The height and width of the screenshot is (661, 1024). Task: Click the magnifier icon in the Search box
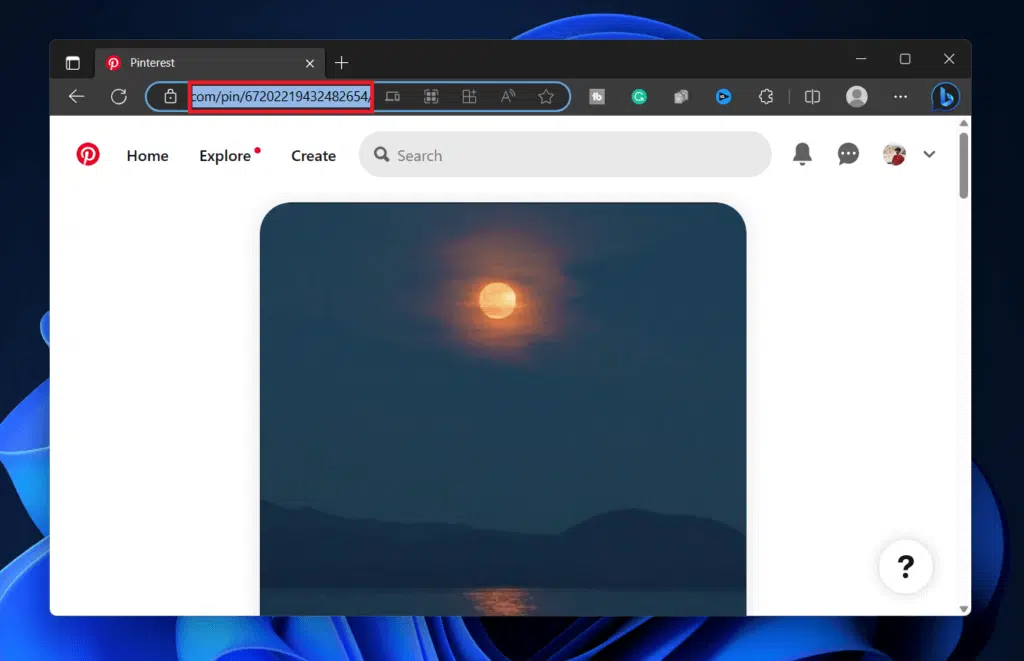click(381, 154)
